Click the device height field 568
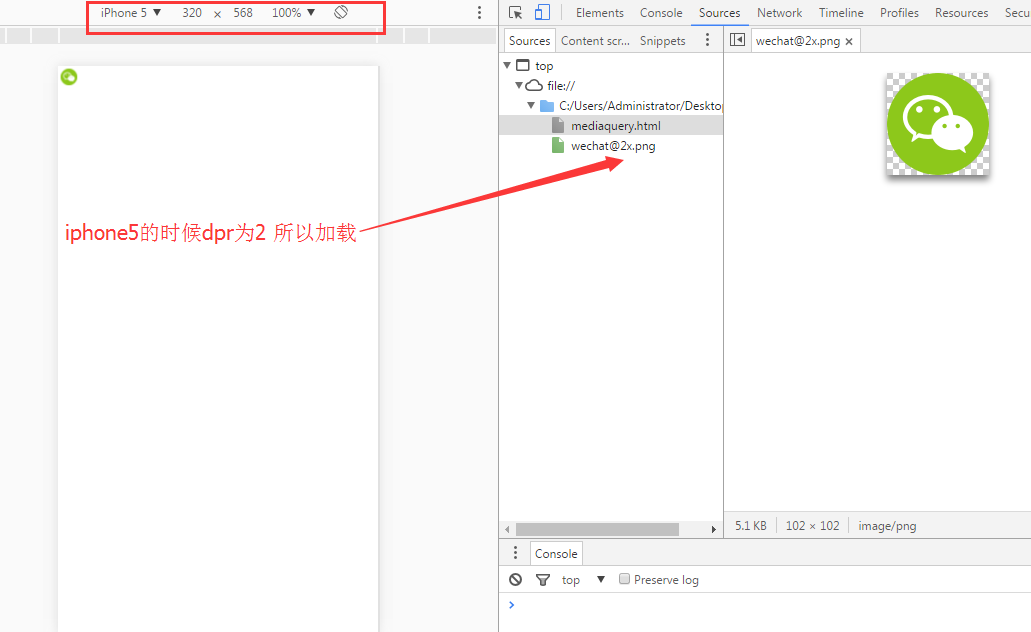The width and height of the screenshot is (1031, 632). 243,12
